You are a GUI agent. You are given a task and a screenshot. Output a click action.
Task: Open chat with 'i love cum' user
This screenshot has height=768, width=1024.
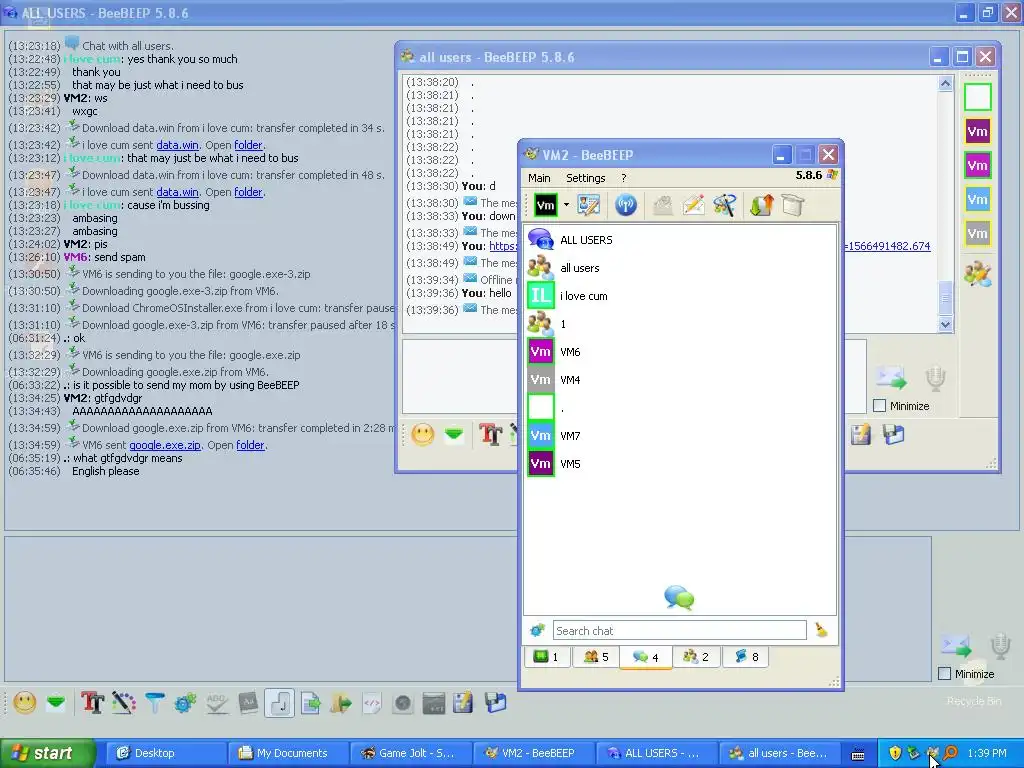click(680, 296)
